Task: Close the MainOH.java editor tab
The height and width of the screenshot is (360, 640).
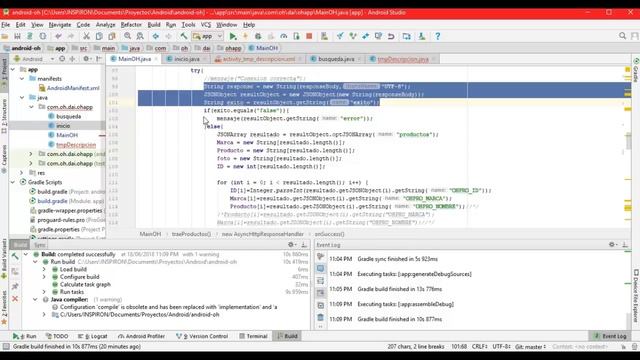Action: click(157, 59)
